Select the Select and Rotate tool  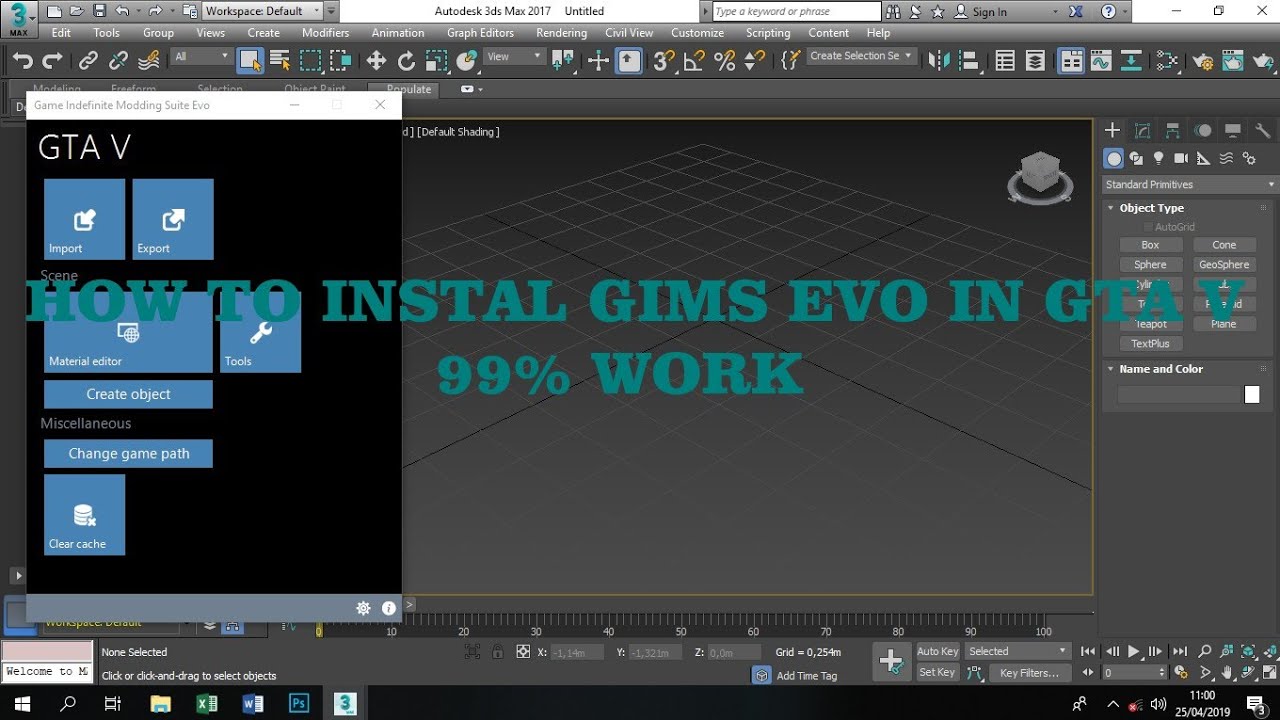tap(406, 61)
